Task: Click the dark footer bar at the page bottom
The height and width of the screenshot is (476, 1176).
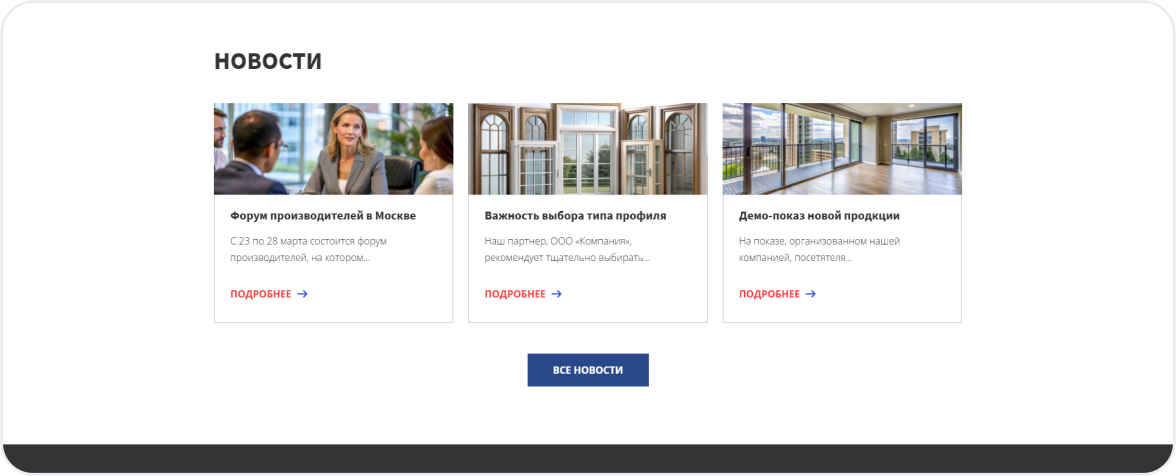Action: click(x=588, y=458)
